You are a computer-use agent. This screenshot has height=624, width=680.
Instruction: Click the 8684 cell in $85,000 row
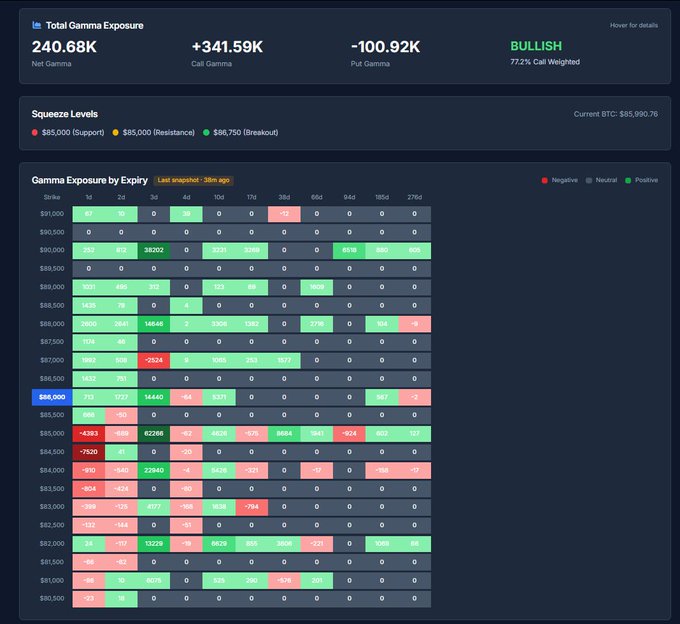click(284, 433)
